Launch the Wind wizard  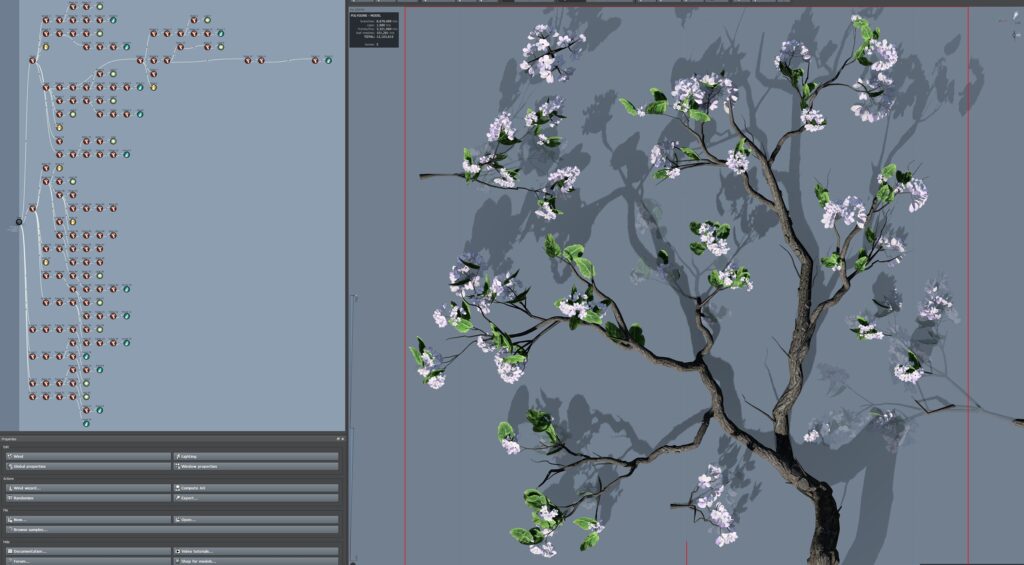88,488
